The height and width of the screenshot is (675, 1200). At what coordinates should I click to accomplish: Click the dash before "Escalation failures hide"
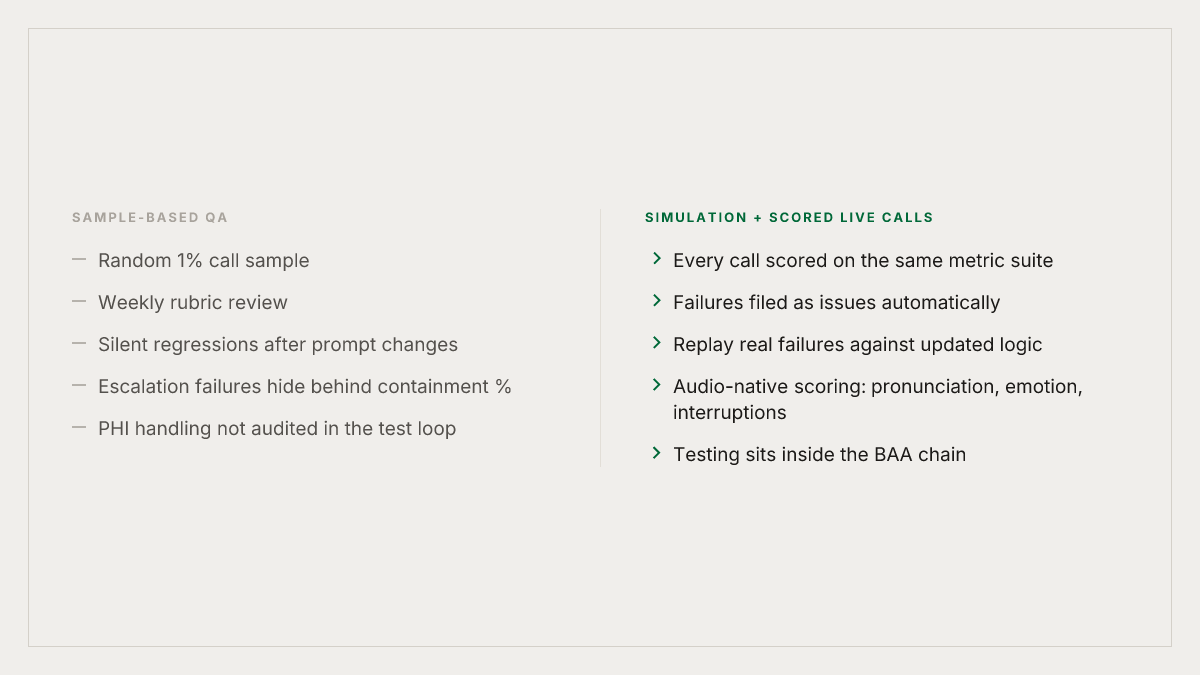click(x=79, y=386)
